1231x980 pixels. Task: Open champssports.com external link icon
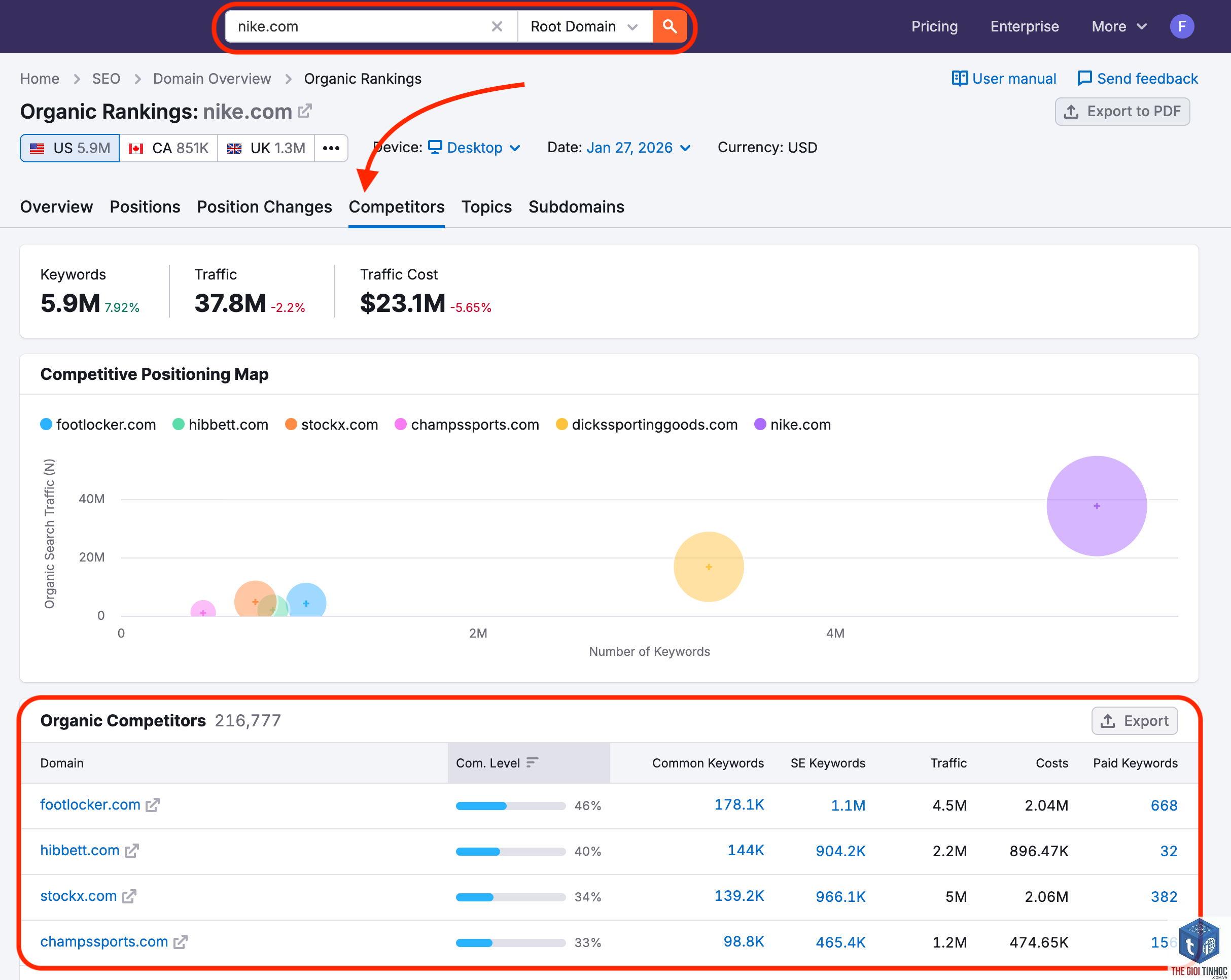pyautogui.click(x=181, y=942)
